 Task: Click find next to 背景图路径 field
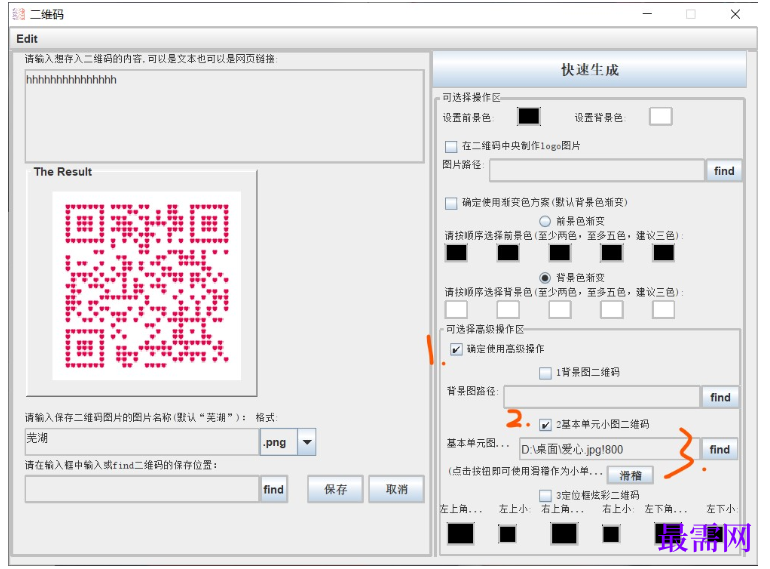pyautogui.click(x=720, y=397)
